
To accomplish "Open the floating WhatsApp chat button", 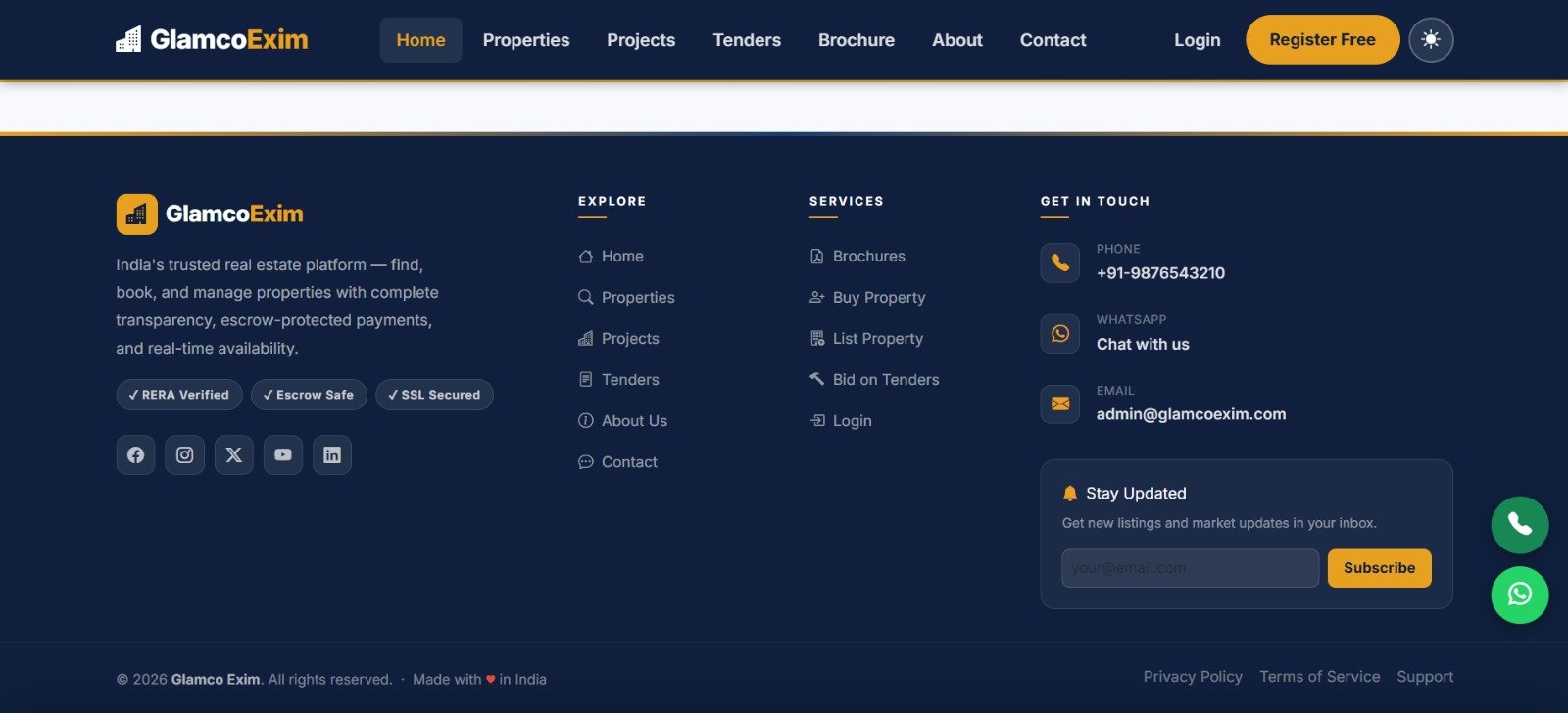I will tap(1519, 594).
